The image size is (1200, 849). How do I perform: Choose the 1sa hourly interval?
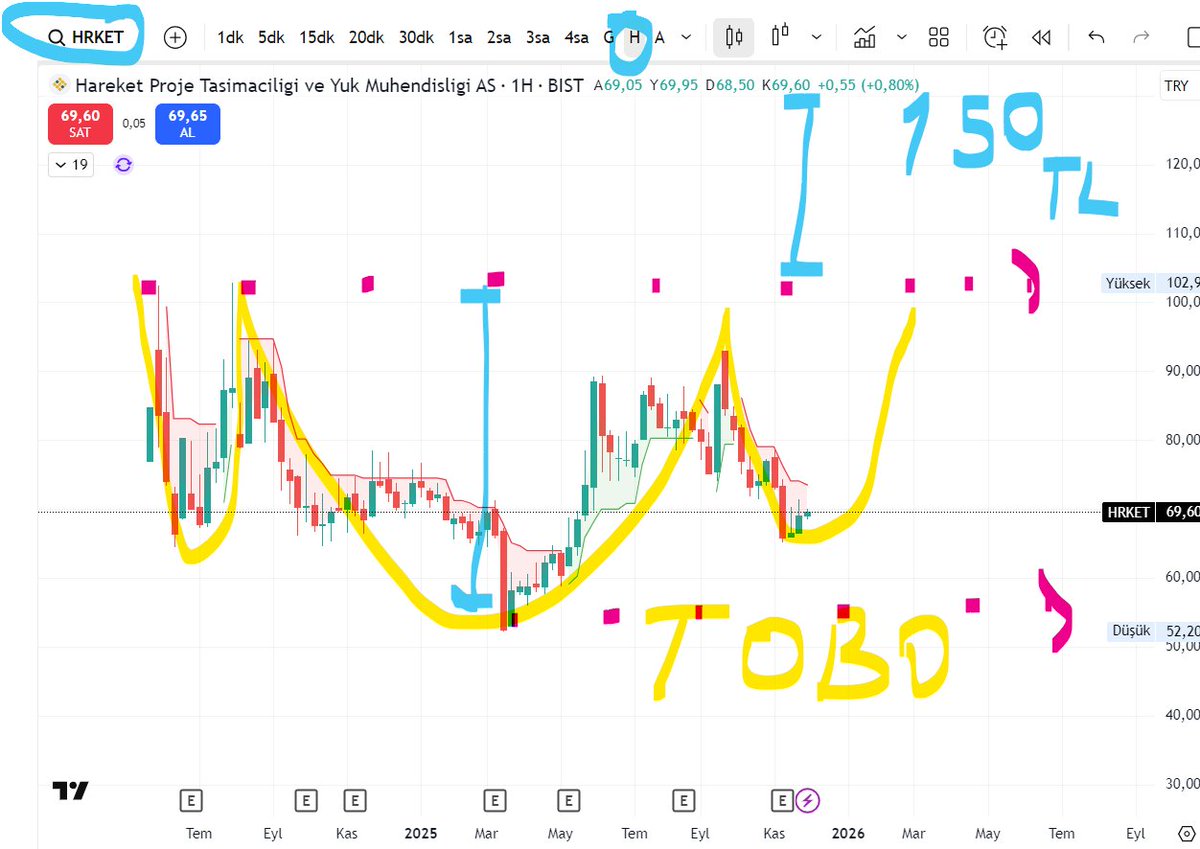click(x=460, y=37)
